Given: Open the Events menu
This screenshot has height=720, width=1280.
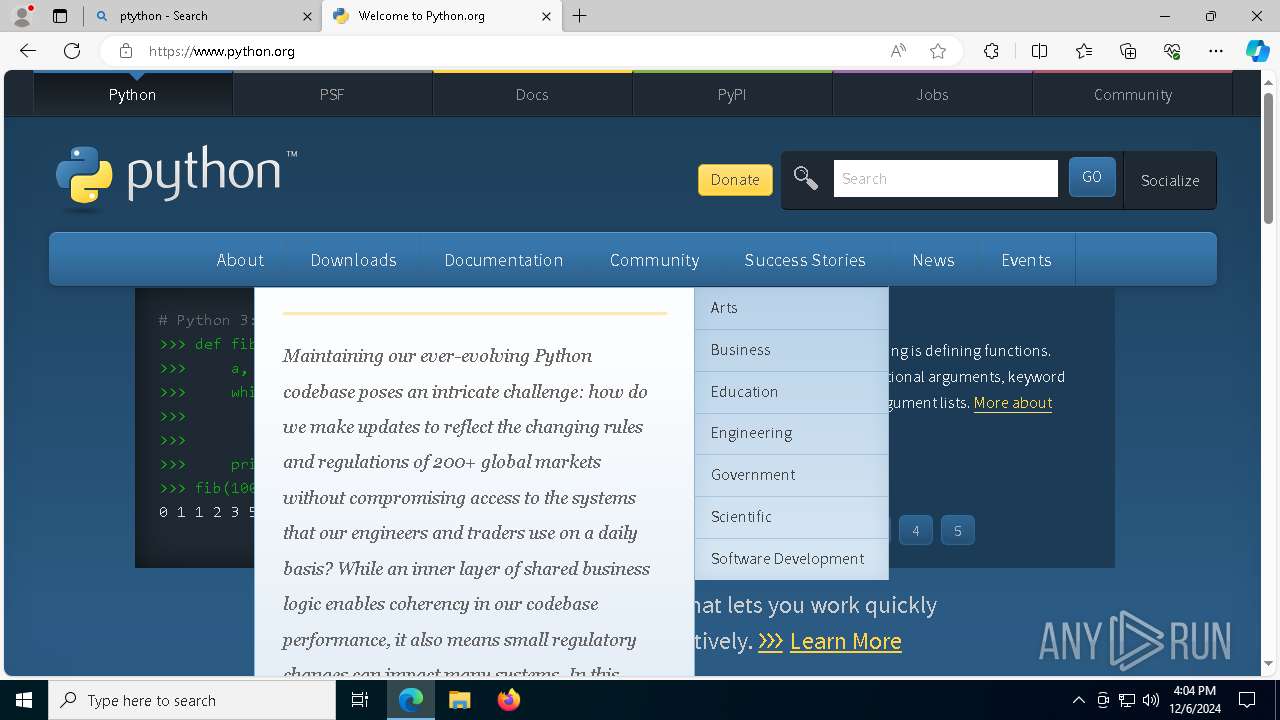Looking at the screenshot, I should [x=1026, y=259].
